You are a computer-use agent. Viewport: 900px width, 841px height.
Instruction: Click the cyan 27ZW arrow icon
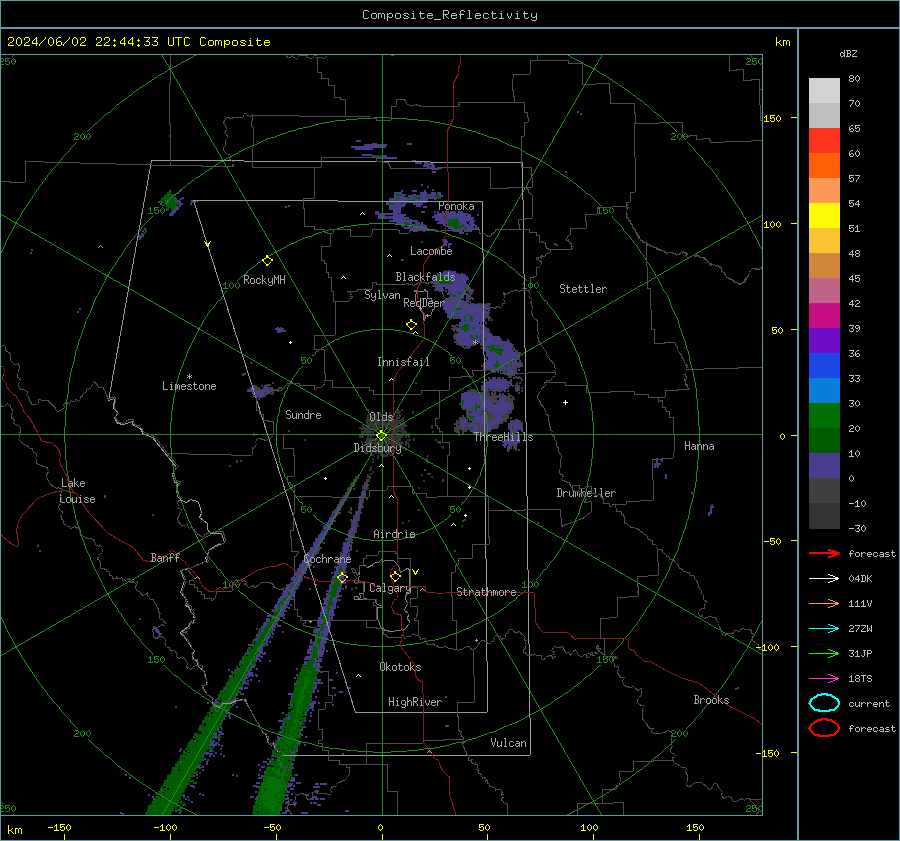(824, 629)
